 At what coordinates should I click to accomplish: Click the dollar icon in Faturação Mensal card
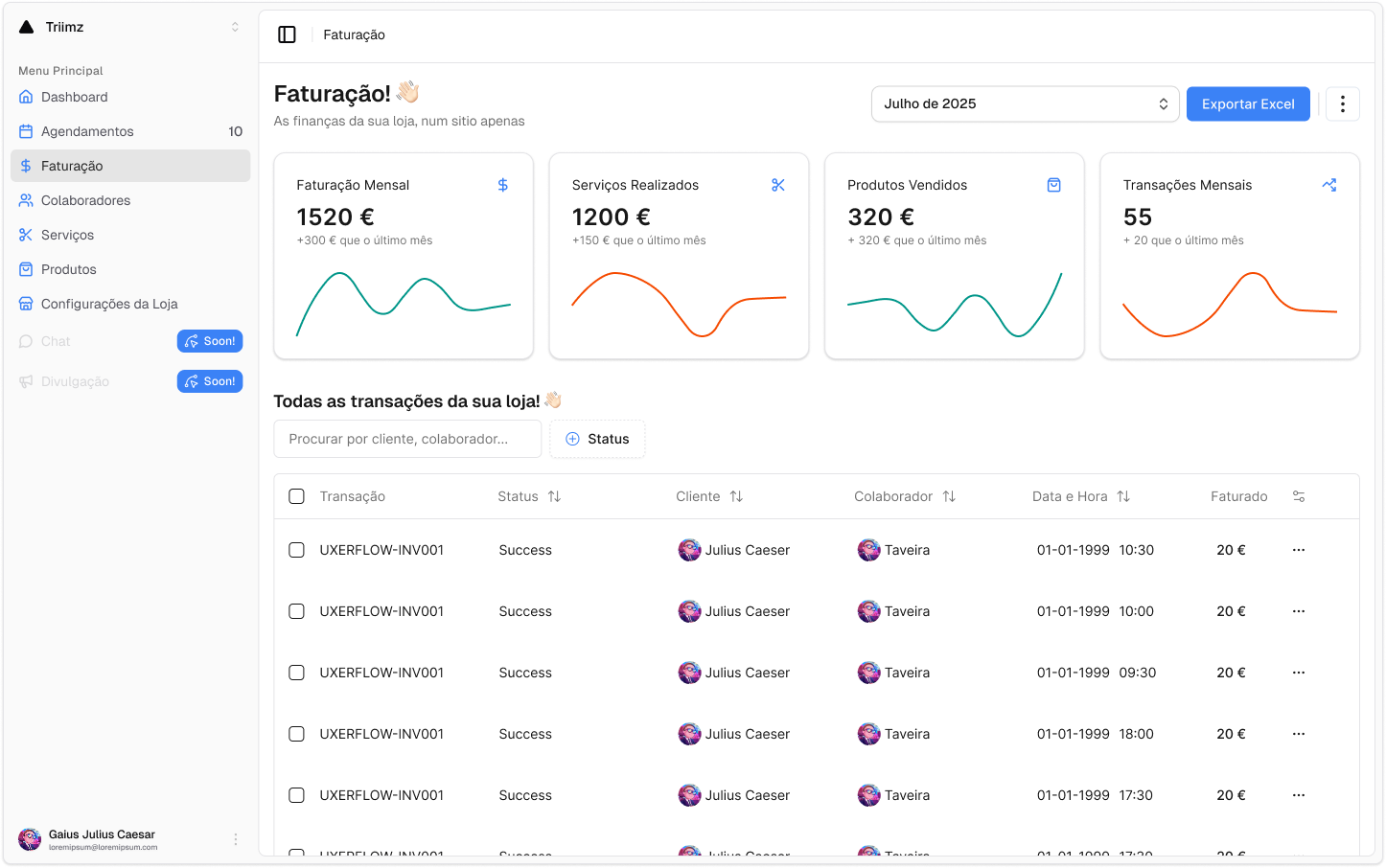(503, 185)
